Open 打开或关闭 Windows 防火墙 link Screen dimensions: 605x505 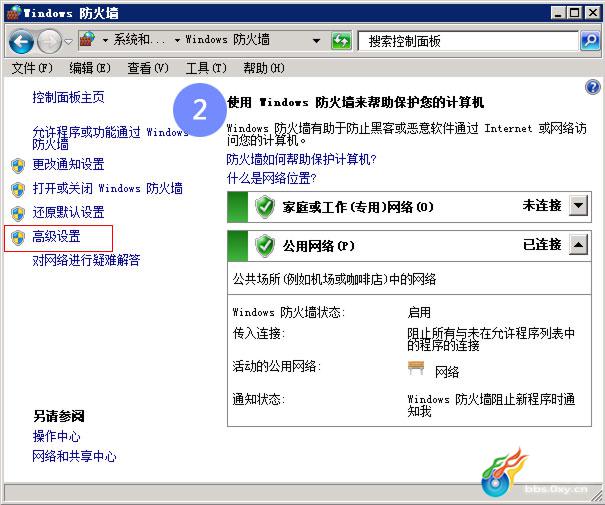[x=107, y=188]
